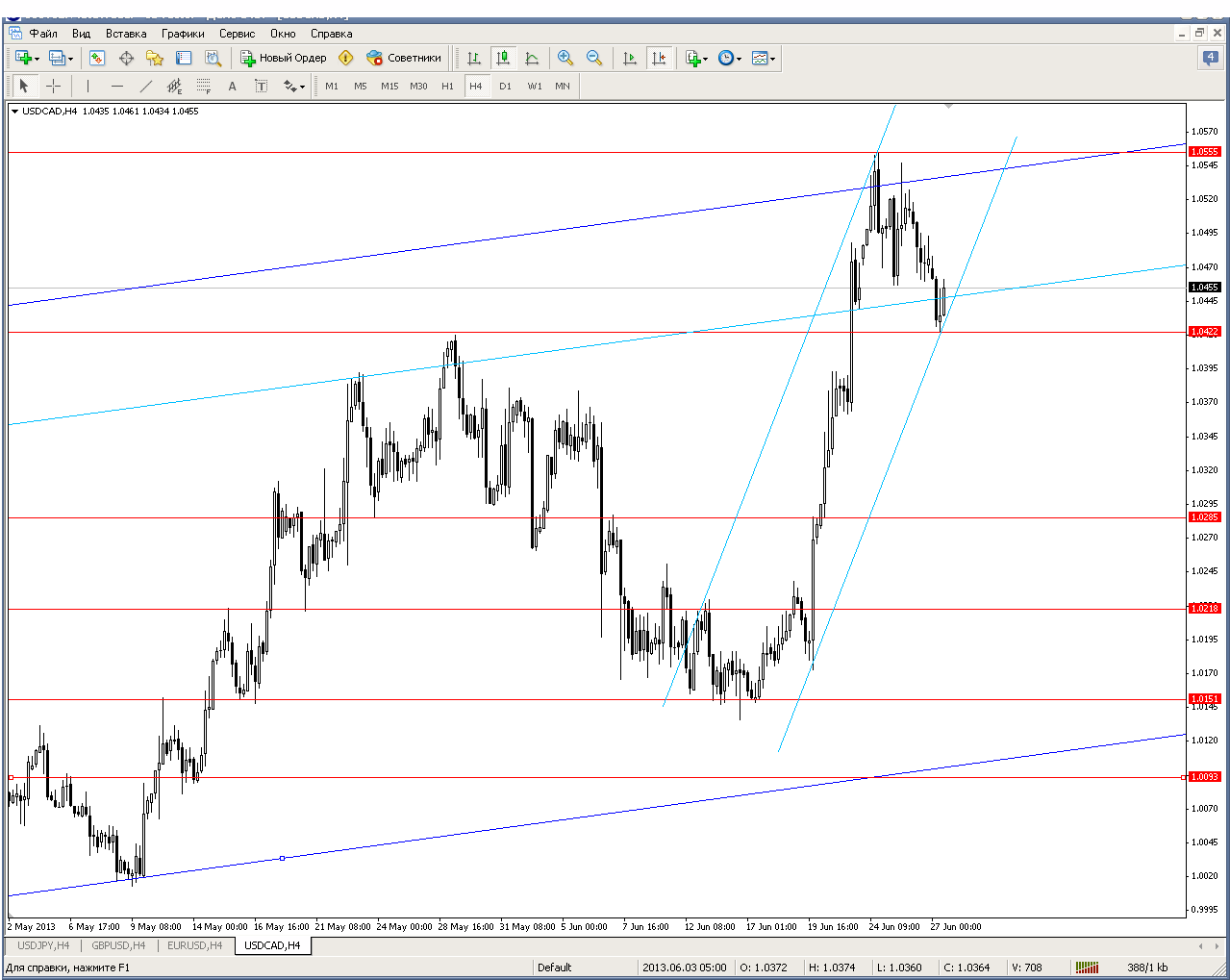The width and height of the screenshot is (1230, 980).
Task: Pick the Fibonacci retracement tool
Action: (x=203, y=87)
